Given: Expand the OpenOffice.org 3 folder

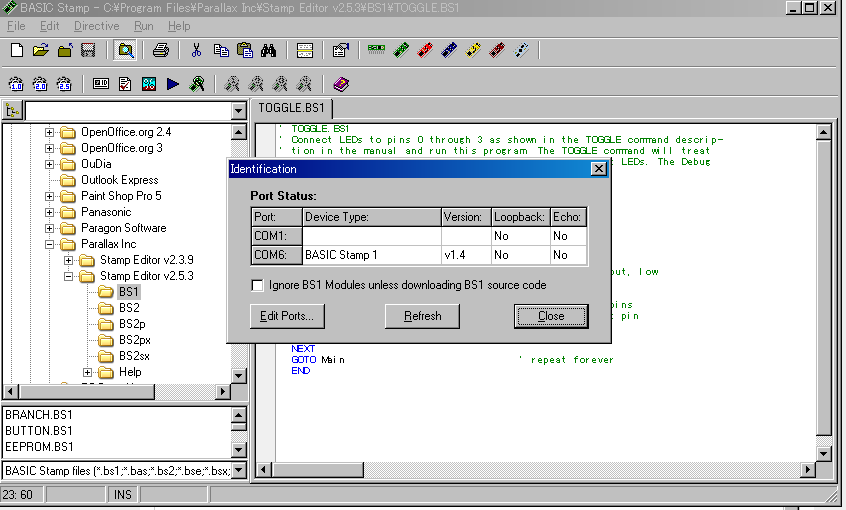Looking at the screenshot, I should pos(49,148).
